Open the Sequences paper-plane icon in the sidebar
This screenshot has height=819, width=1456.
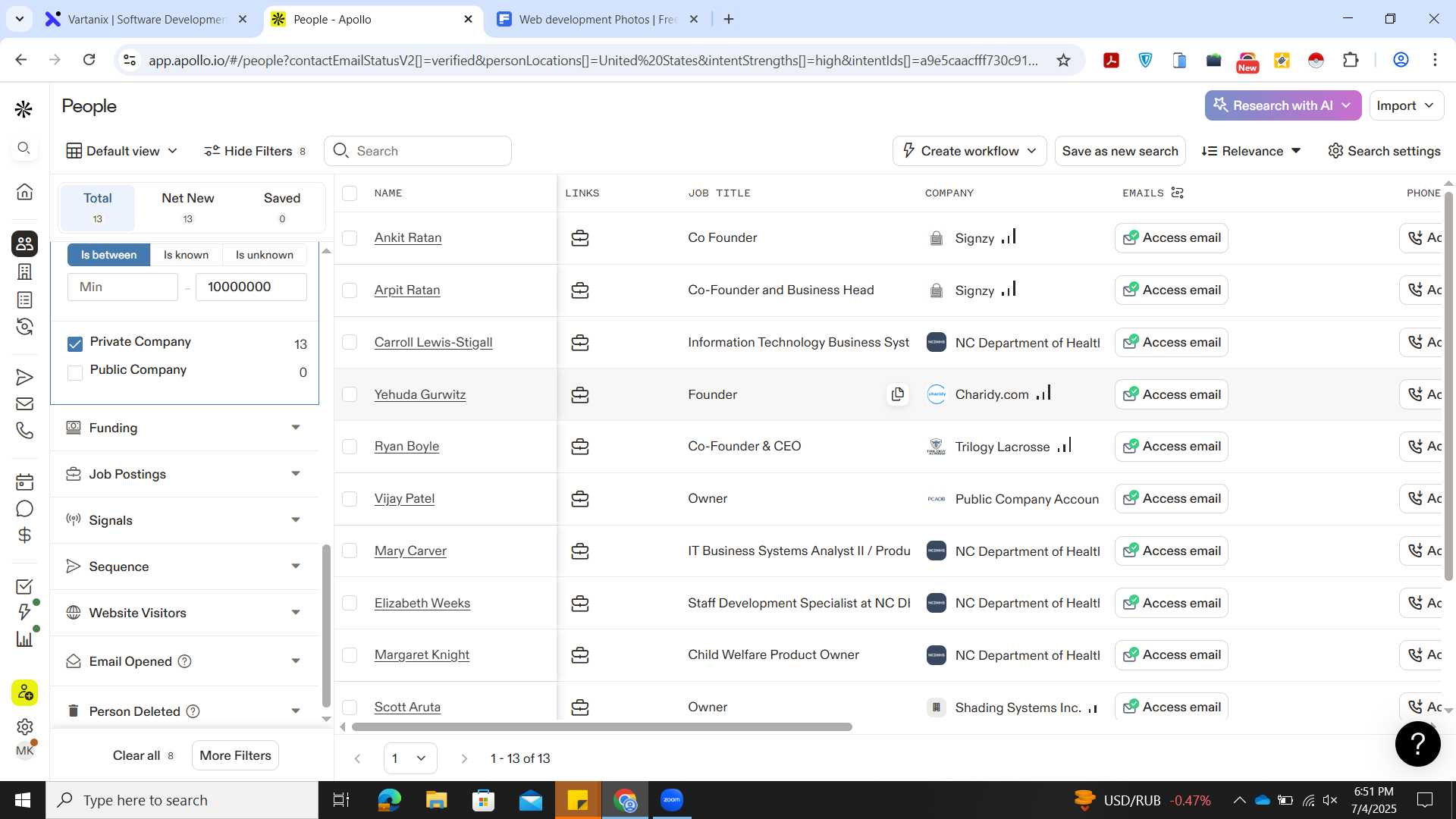(x=24, y=377)
